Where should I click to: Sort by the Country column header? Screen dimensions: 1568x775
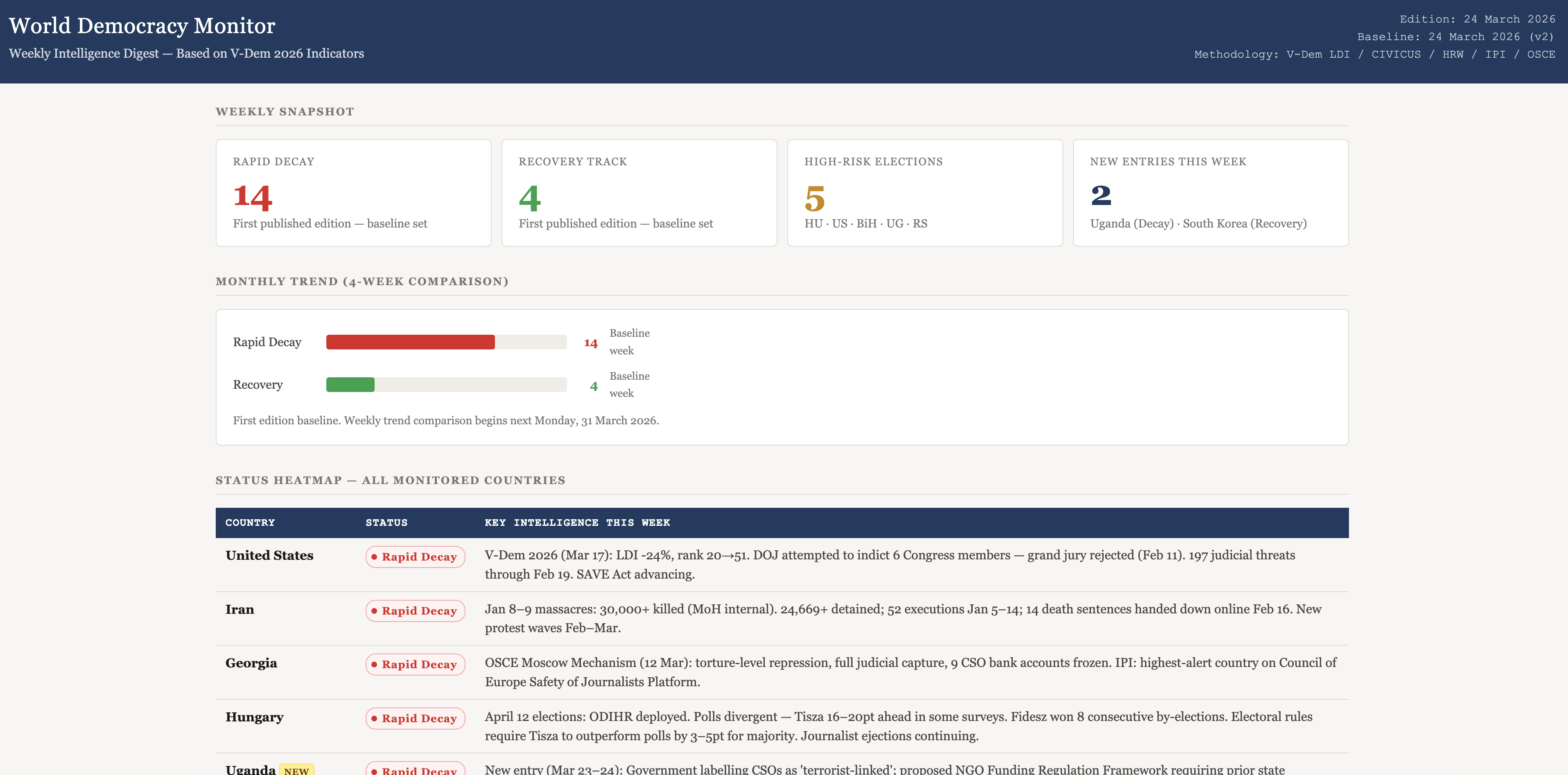[x=250, y=523]
